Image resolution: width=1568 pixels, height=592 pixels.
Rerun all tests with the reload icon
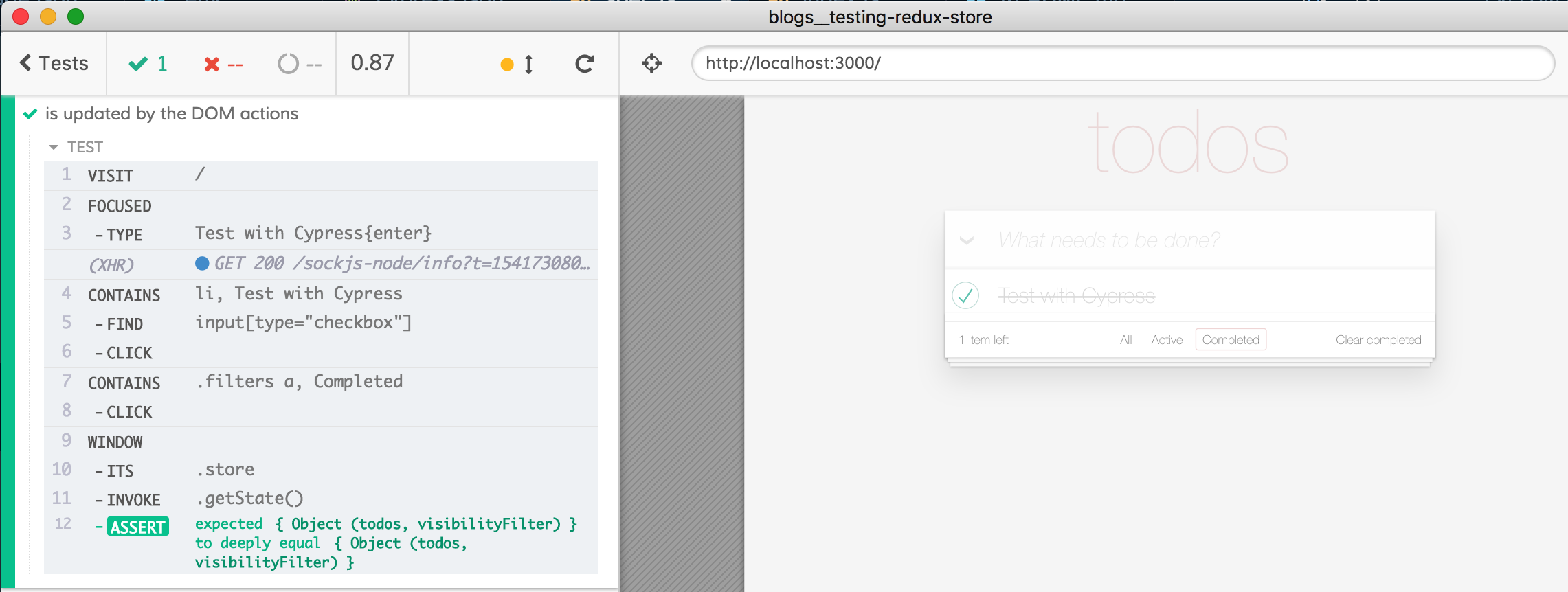[x=585, y=64]
